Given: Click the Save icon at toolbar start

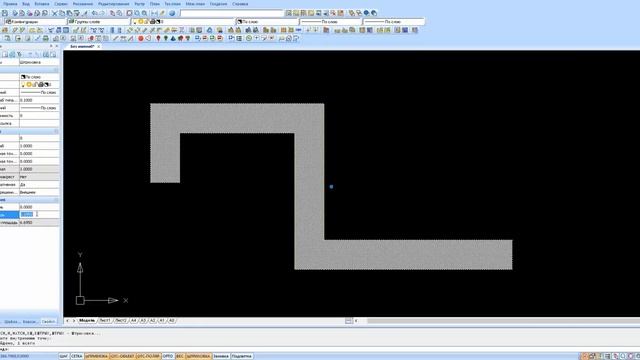Looking at the screenshot, I should (5, 13).
